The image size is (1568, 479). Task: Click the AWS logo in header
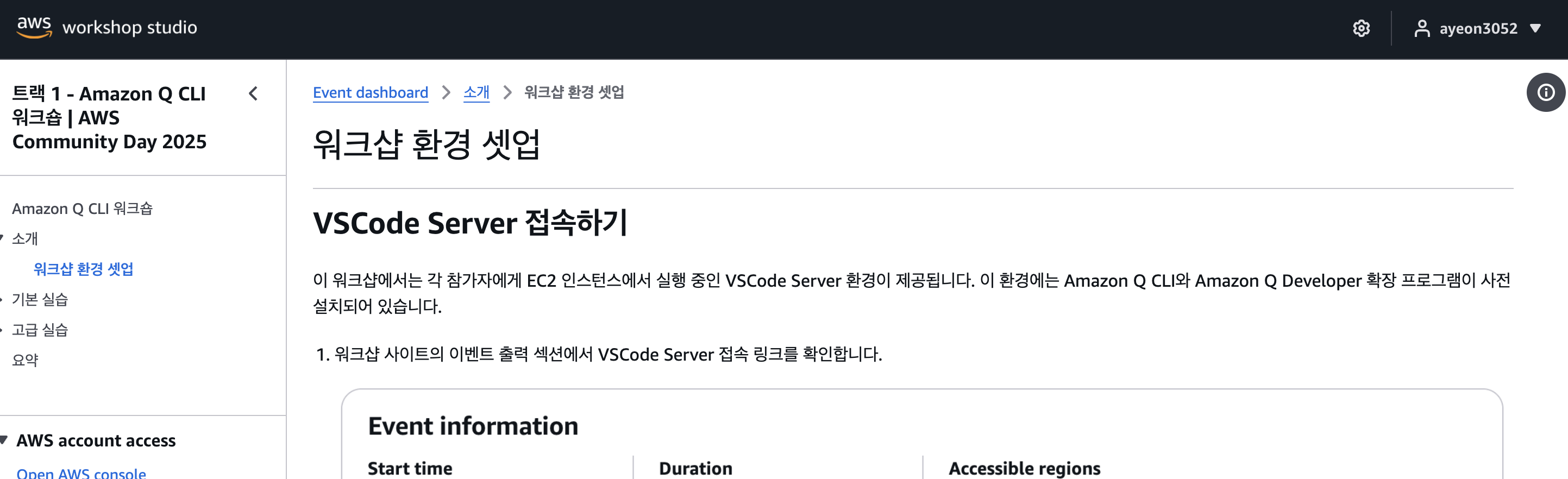34,27
